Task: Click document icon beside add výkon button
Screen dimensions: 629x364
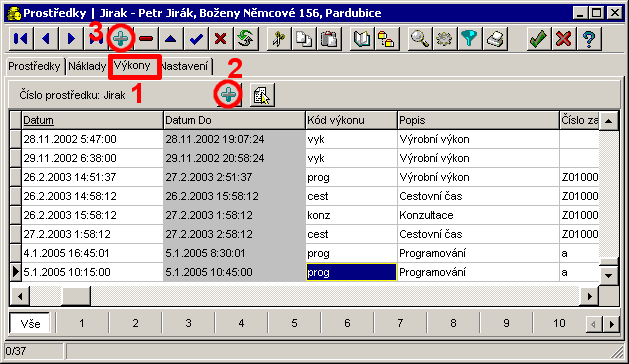Action: pos(262,95)
